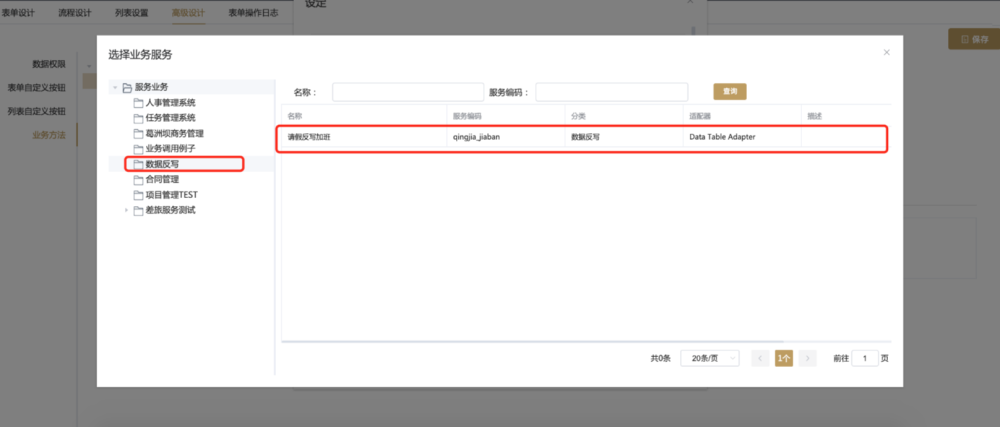Click the 业务调用例子 folder icon
This screenshot has width=1000, height=427.
(138, 148)
